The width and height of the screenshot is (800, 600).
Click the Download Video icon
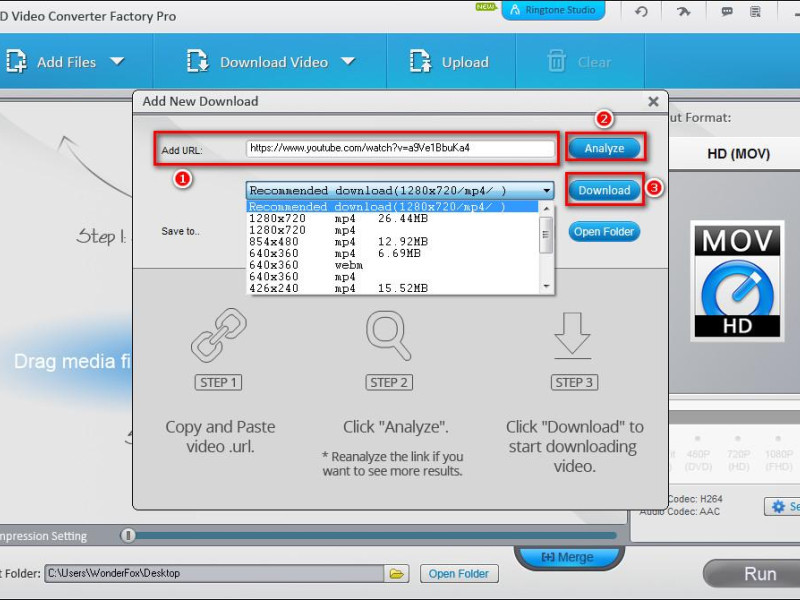pos(197,61)
